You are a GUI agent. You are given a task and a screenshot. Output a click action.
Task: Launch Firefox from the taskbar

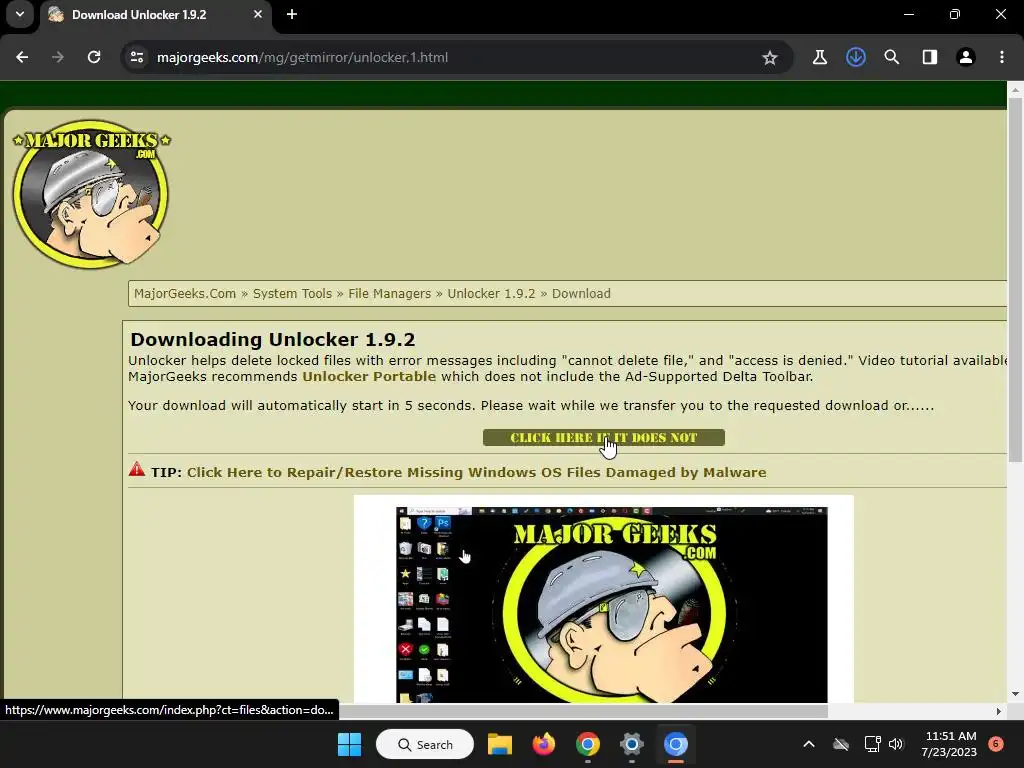[x=543, y=744]
